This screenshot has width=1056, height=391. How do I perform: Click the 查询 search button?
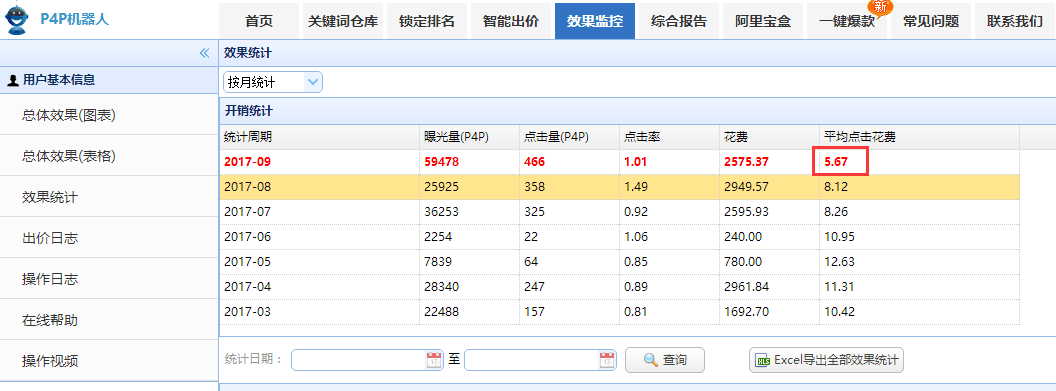[665, 360]
